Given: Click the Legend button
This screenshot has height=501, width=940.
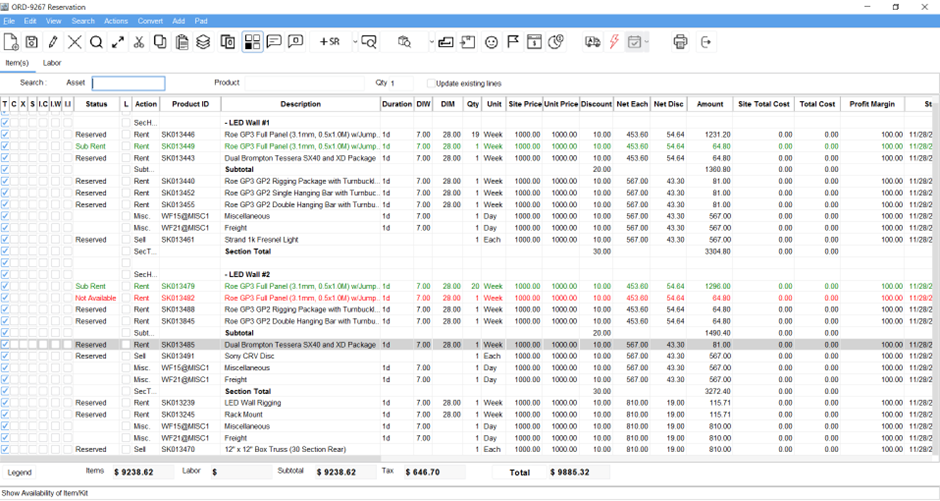Looking at the screenshot, I should point(20,472).
